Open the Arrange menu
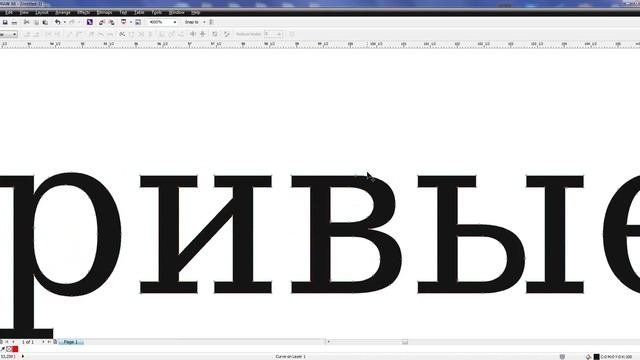This screenshot has width=640, height=360. click(x=63, y=13)
